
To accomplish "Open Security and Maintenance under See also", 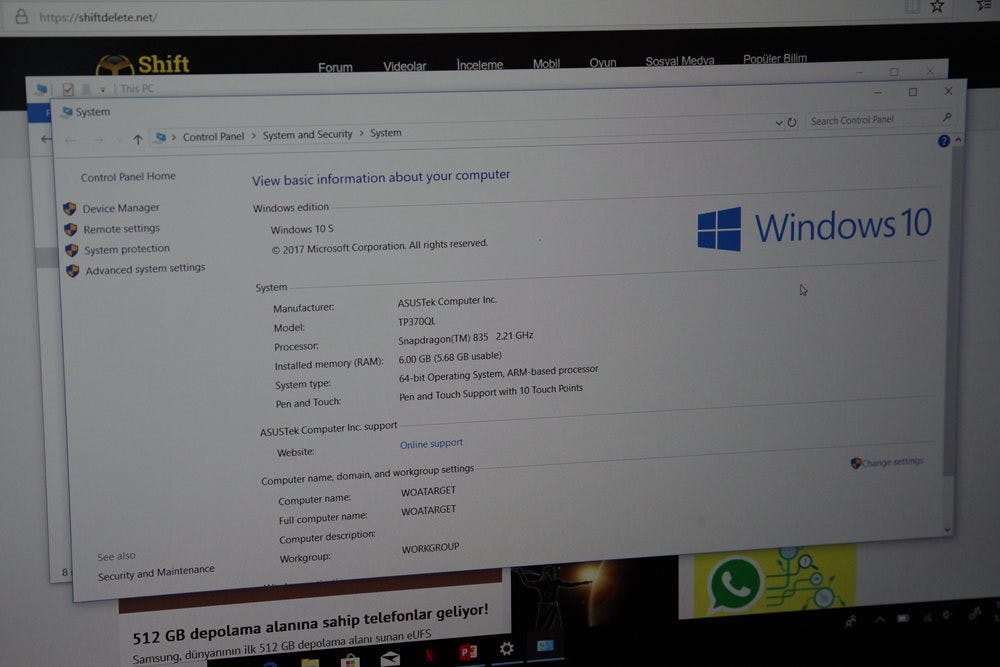I will coord(156,572).
